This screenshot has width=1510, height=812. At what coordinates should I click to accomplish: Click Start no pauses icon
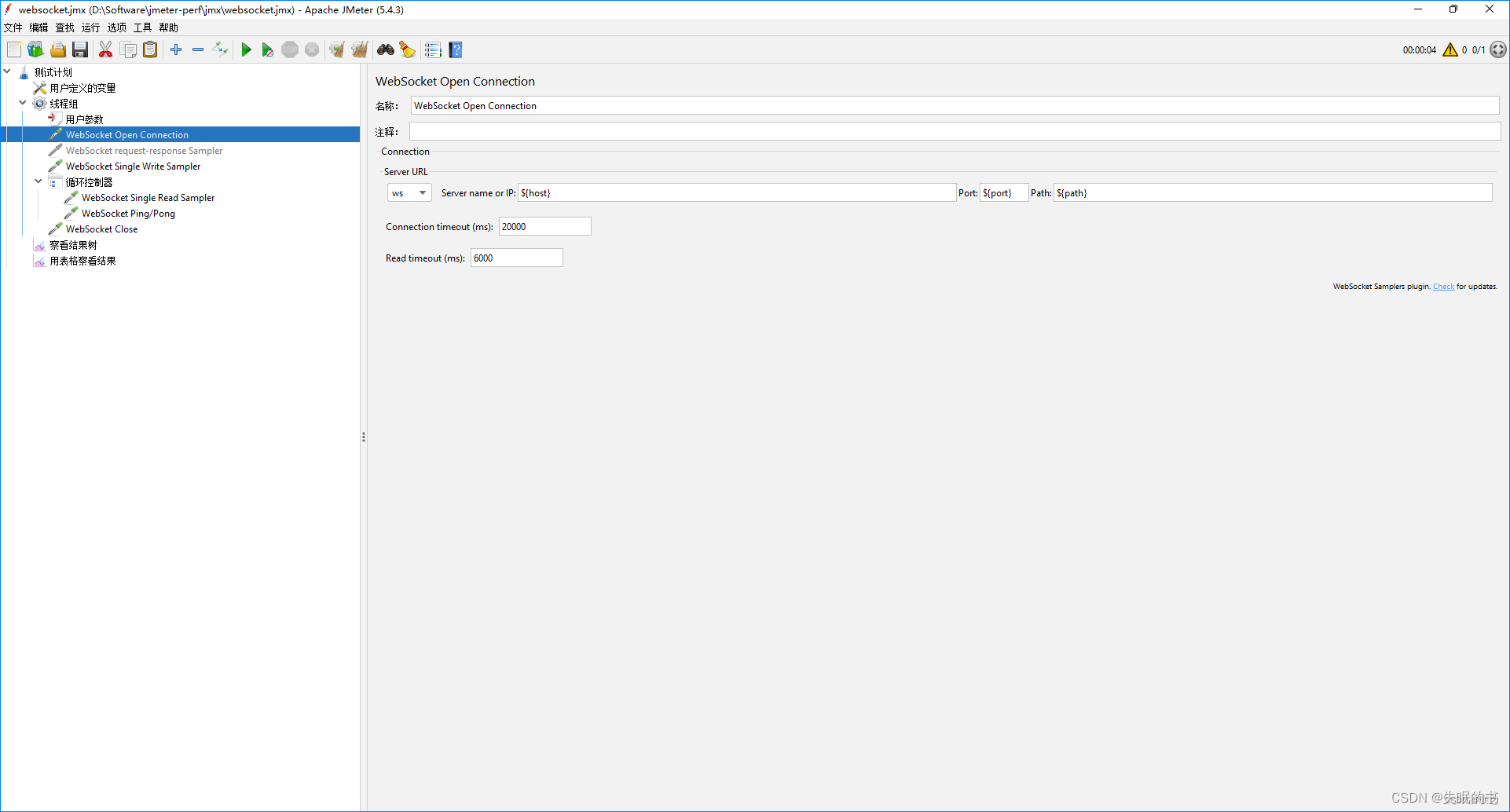(268, 49)
